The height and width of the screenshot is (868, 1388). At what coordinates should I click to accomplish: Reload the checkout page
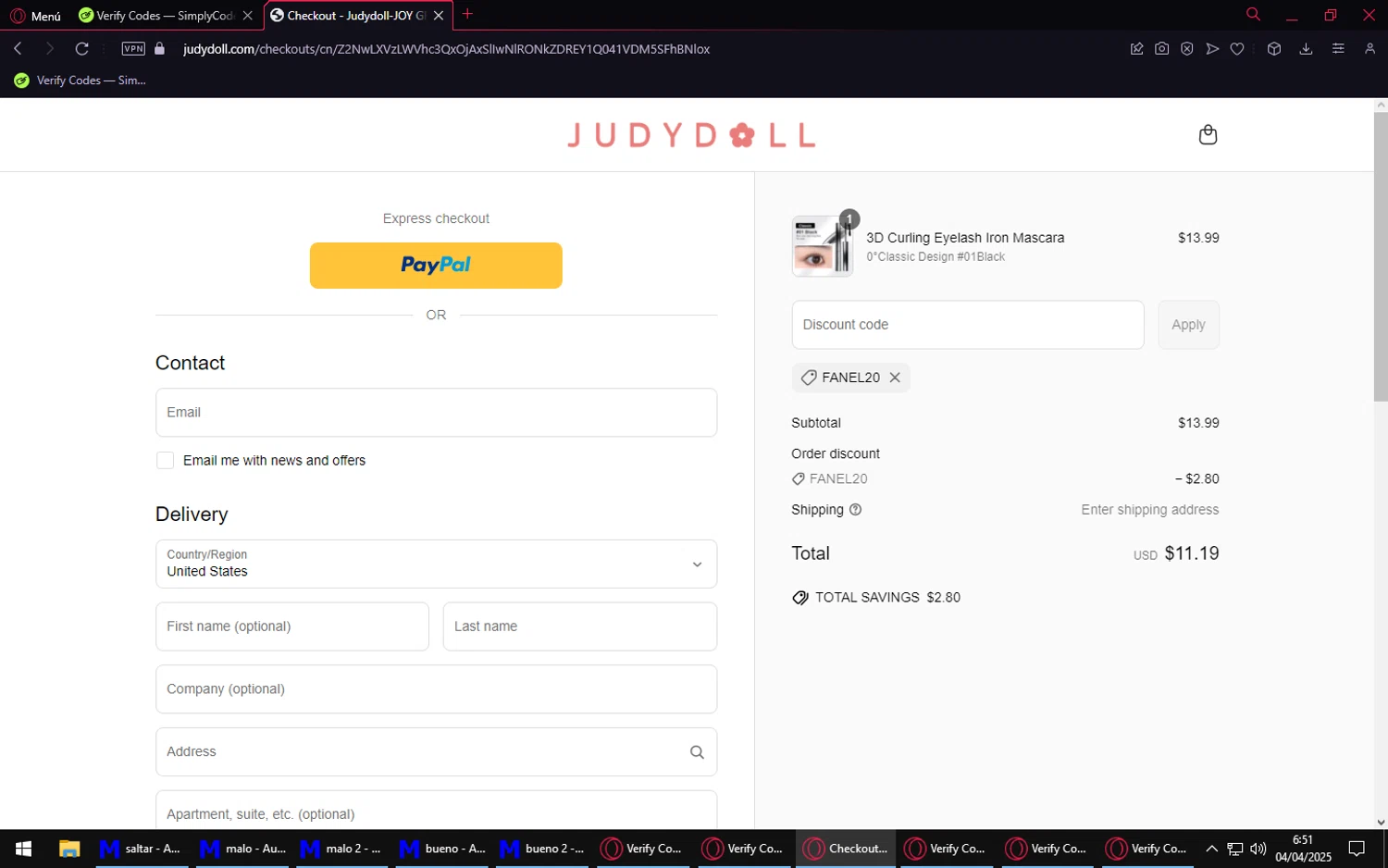pyautogui.click(x=82, y=49)
